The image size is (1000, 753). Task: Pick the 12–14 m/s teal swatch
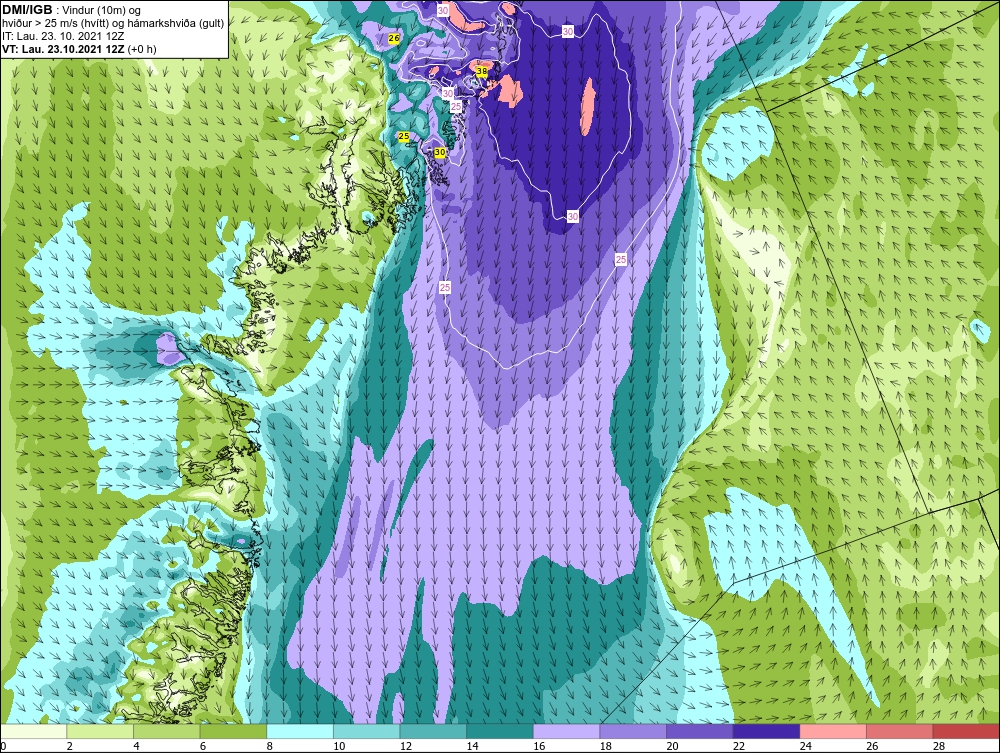(433, 731)
